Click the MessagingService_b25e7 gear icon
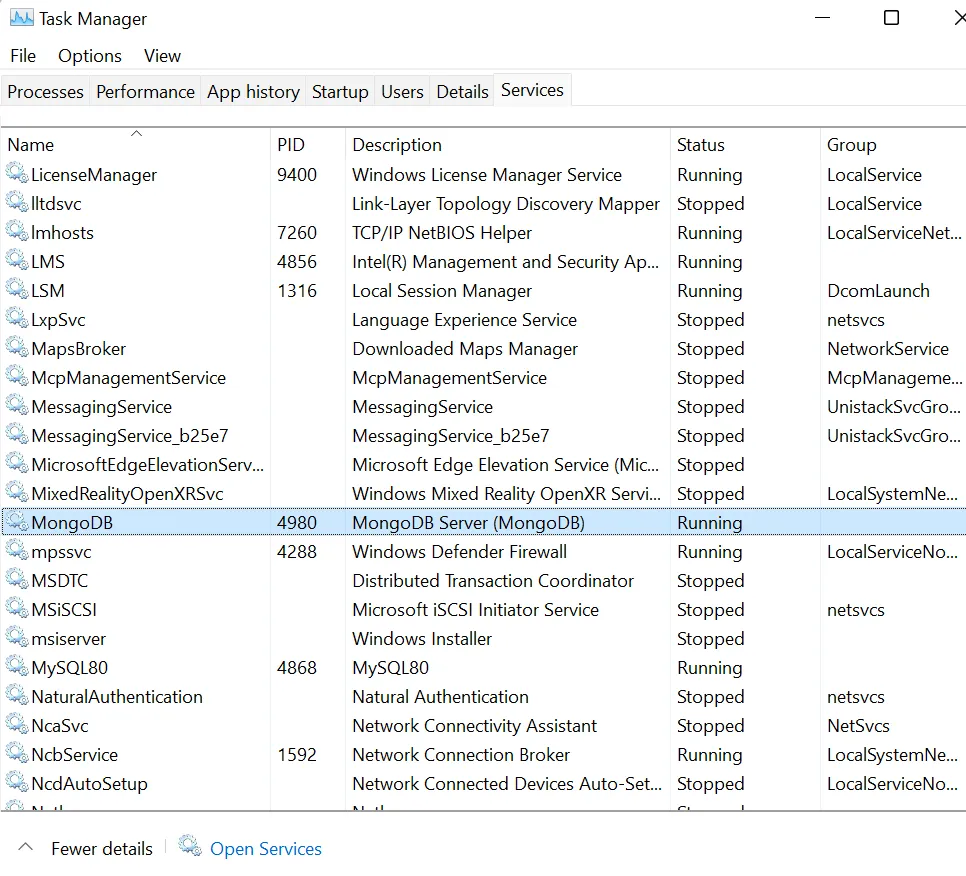The height and width of the screenshot is (876, 966). (17, 434)
